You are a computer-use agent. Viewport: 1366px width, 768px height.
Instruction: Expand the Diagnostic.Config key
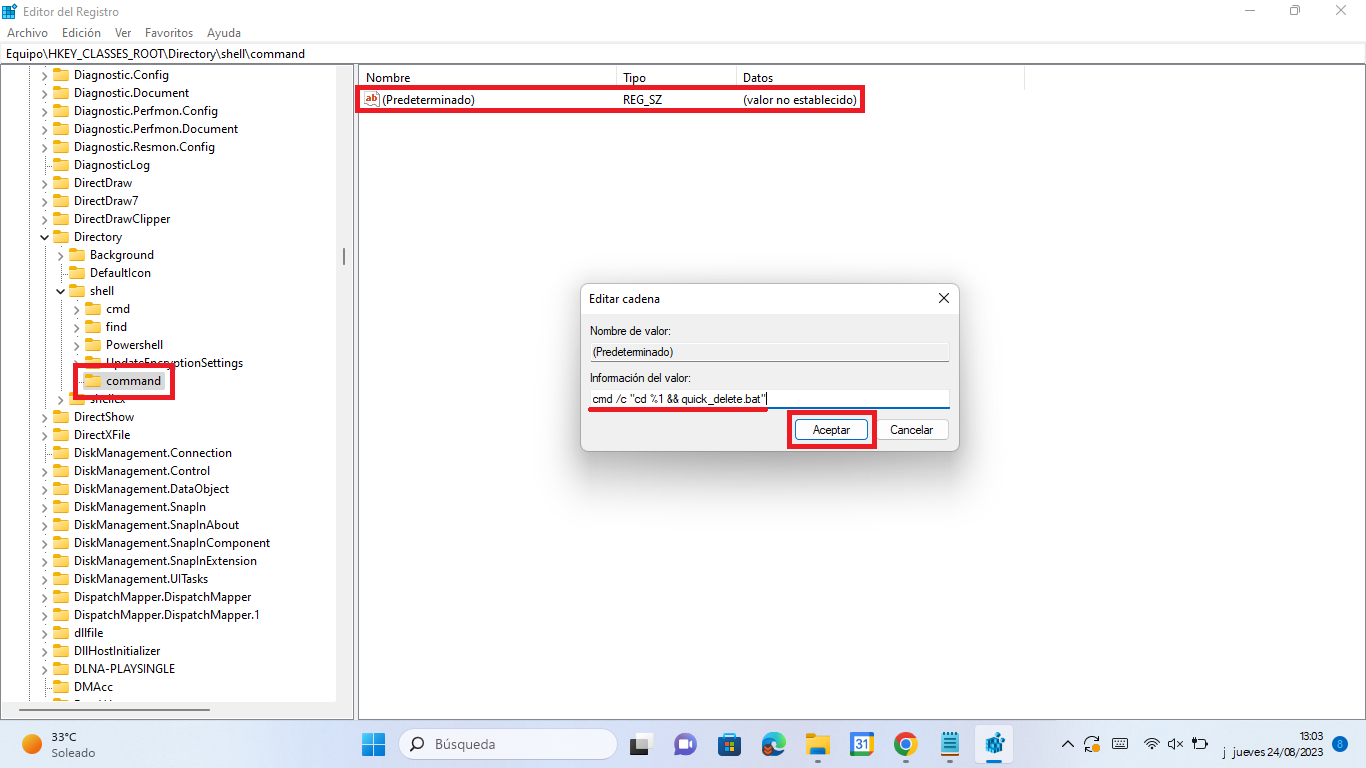(44, 75)
